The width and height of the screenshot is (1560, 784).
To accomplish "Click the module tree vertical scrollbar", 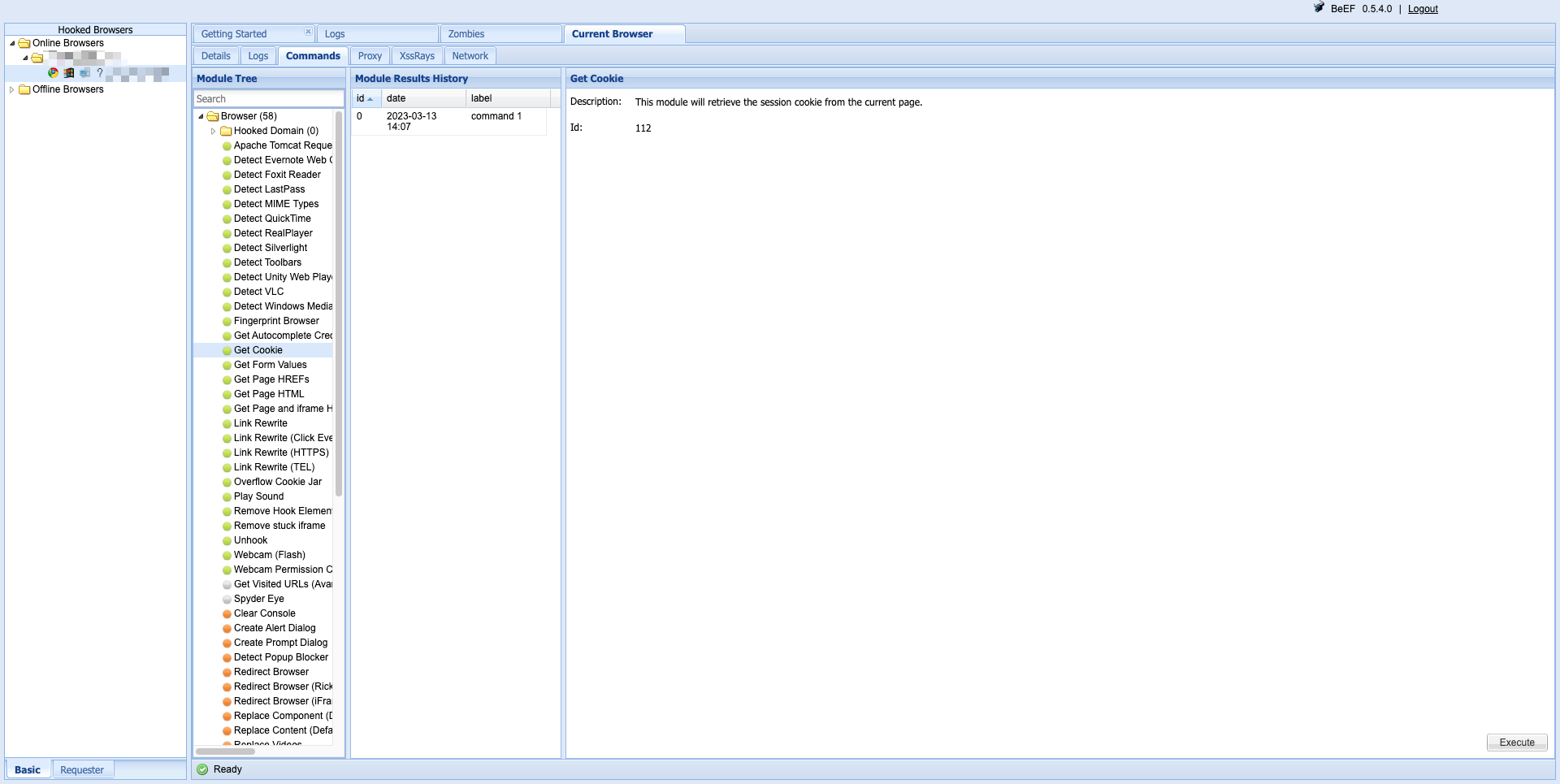I will (339, 304).
